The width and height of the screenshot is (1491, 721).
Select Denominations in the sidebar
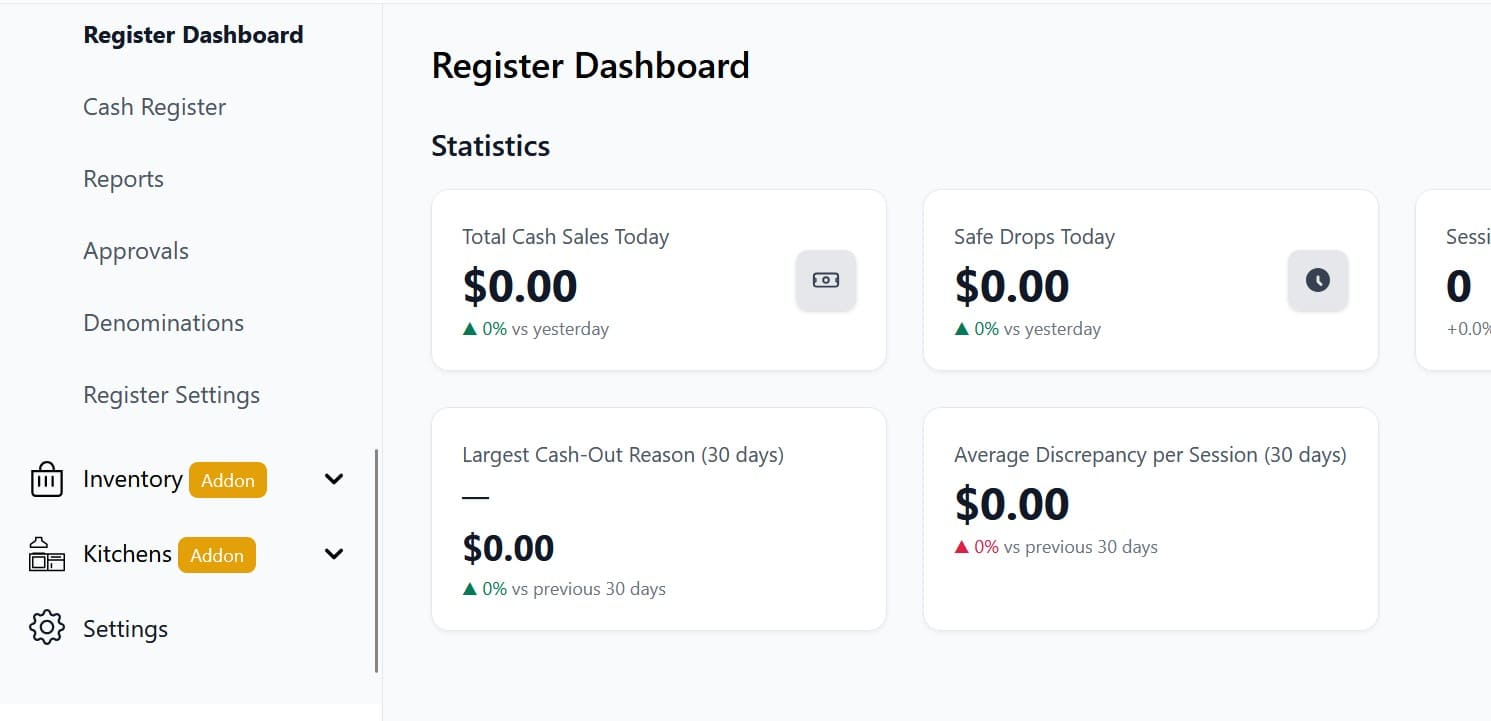(x=163, y=323)
